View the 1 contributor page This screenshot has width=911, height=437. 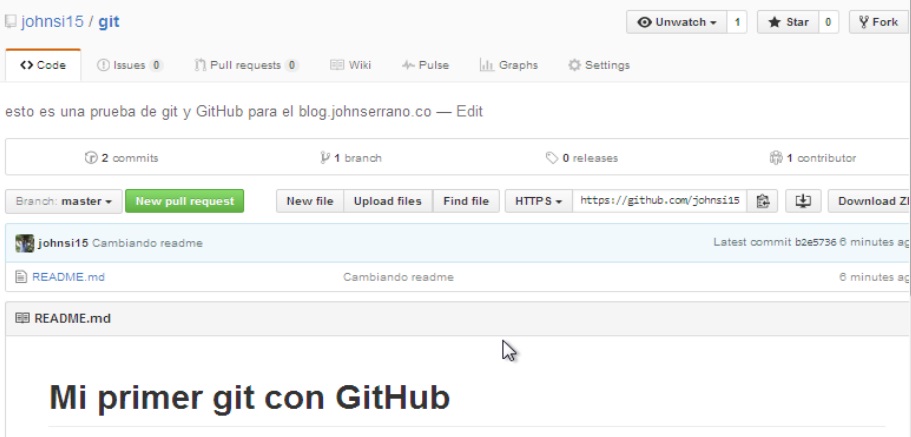812,158
